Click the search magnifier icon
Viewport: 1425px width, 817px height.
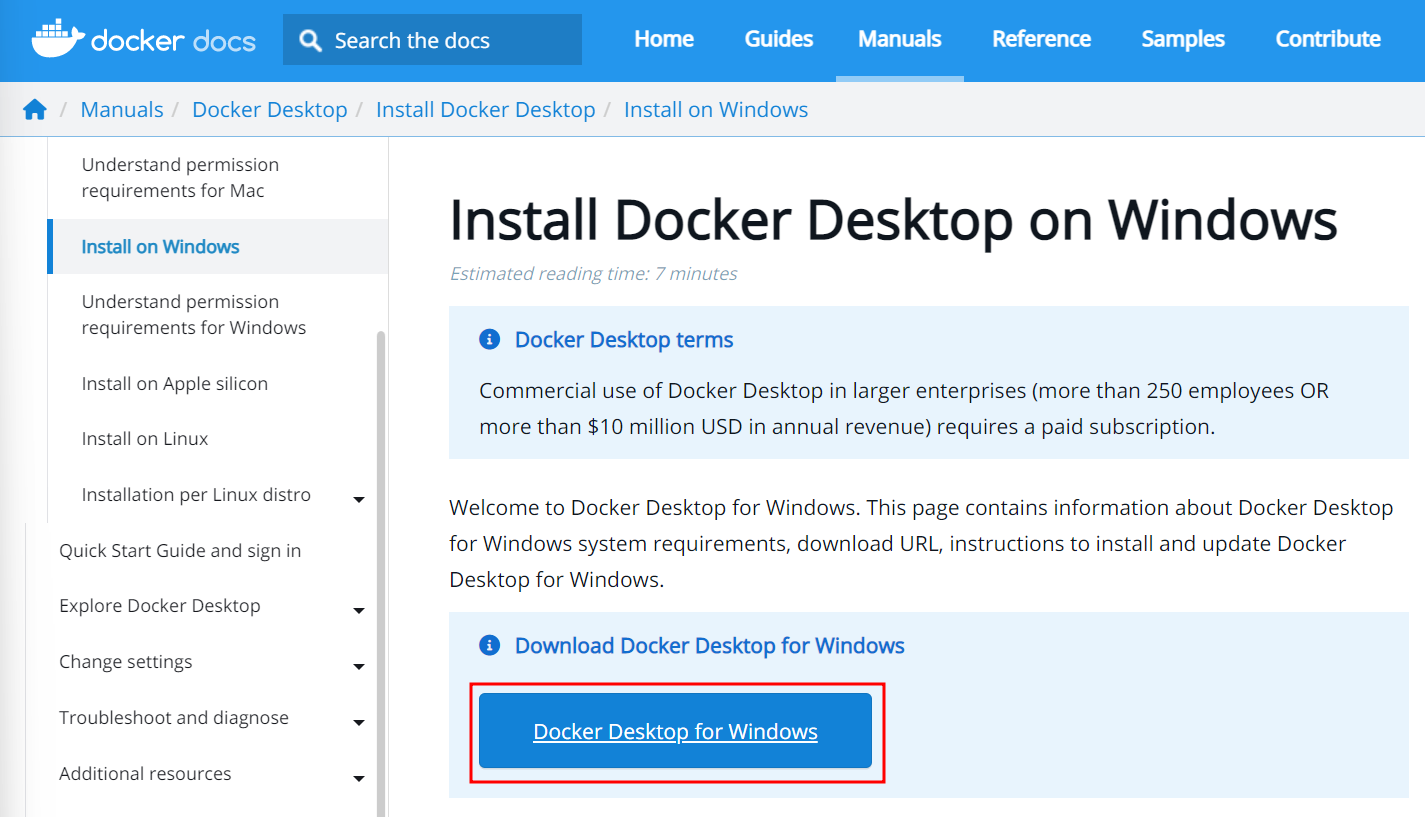click(x=311, y=41)
